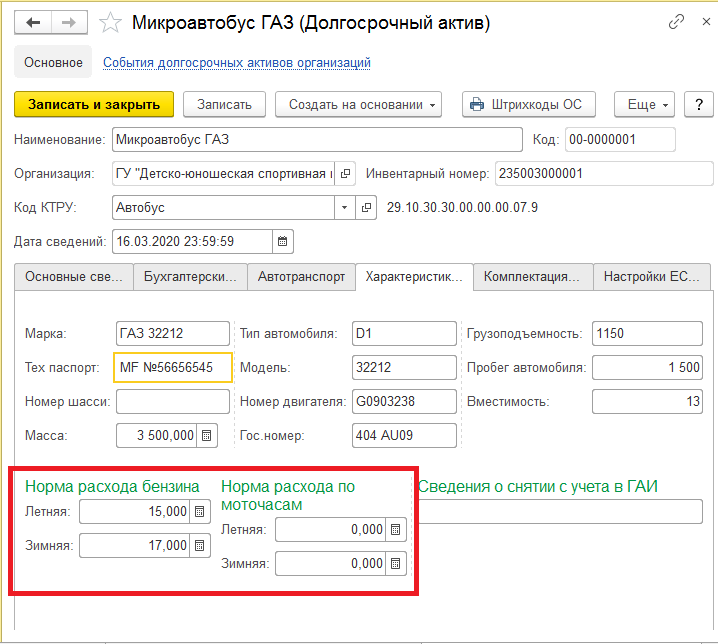Screen dimensions: 718x644
Task: Switch to the Автотранспорт tab
Action: coord(301,276)
